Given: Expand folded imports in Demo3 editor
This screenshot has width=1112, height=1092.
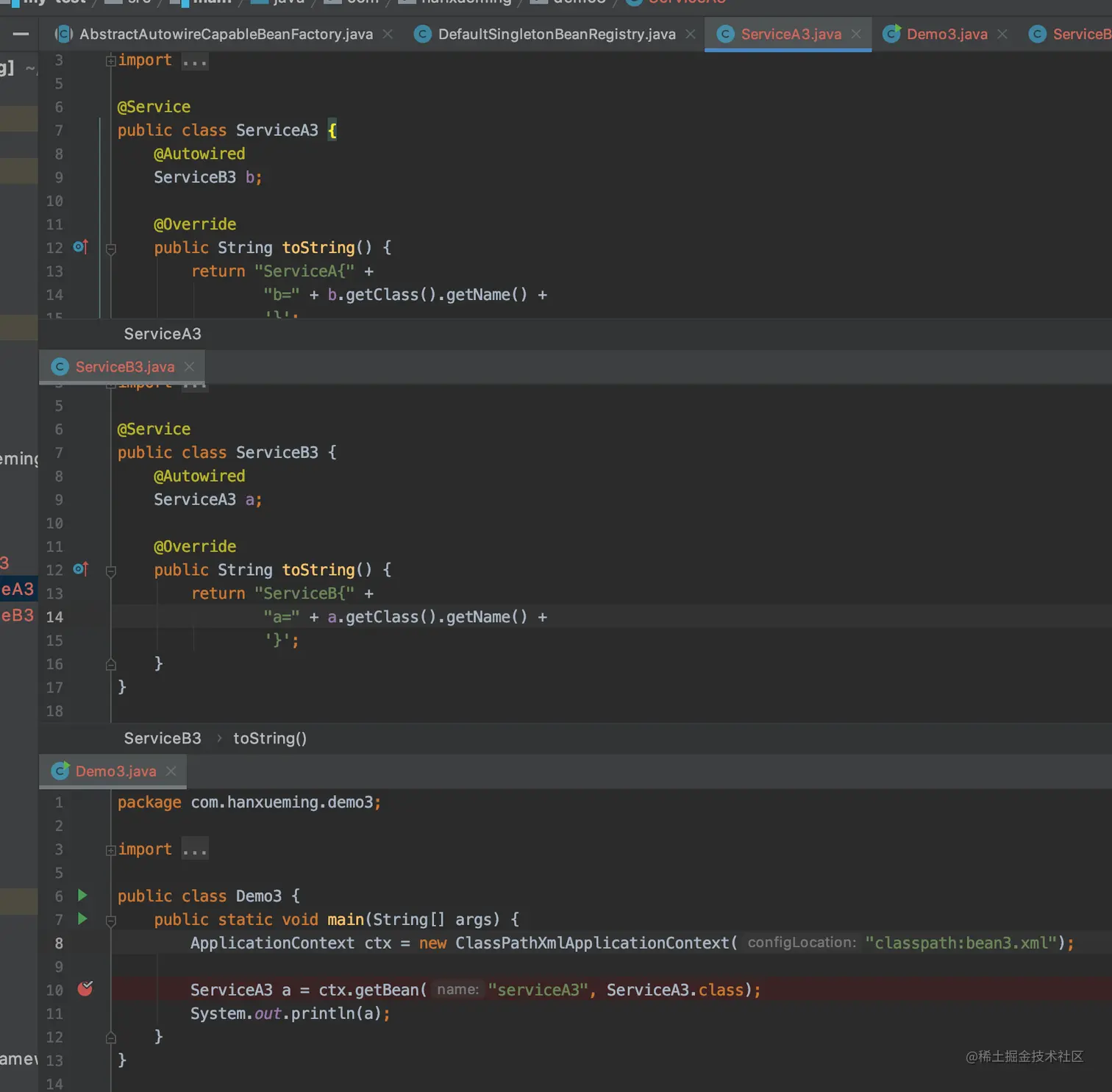Looking at the screenshot, I should pos(111,850).
